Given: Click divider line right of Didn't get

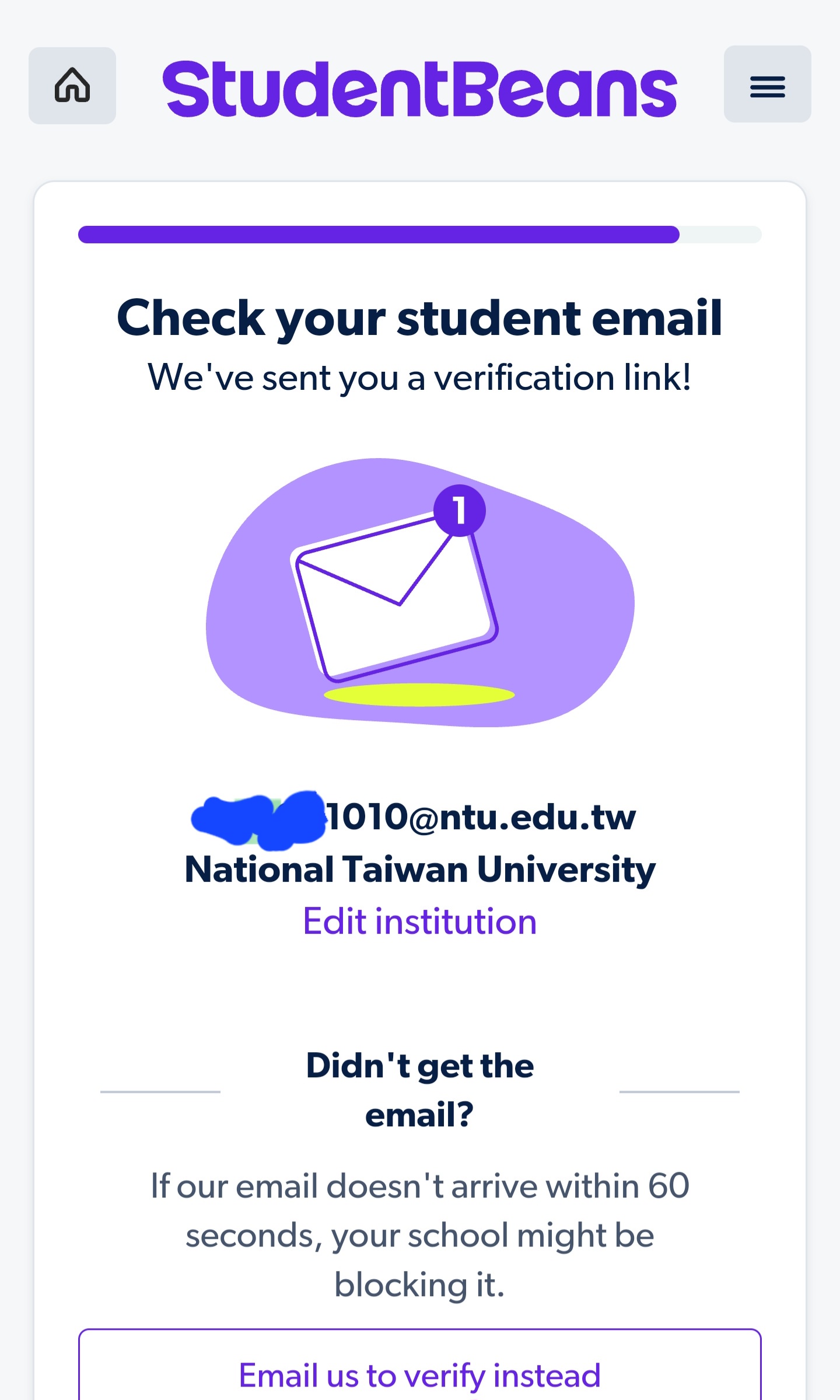Looking at the screenshot, I should tap(680, 1091).
